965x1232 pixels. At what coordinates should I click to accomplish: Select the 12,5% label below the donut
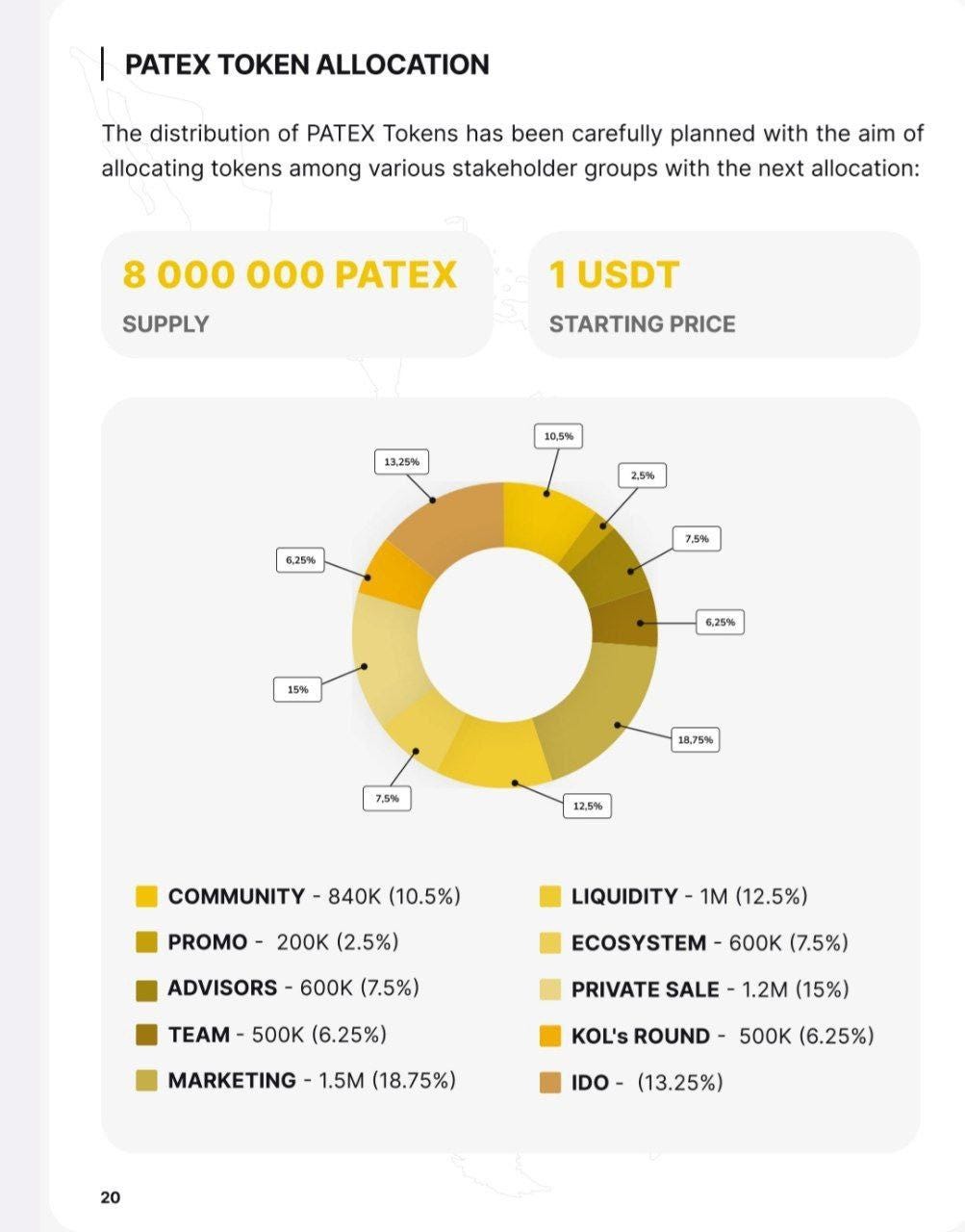point(587,806)
